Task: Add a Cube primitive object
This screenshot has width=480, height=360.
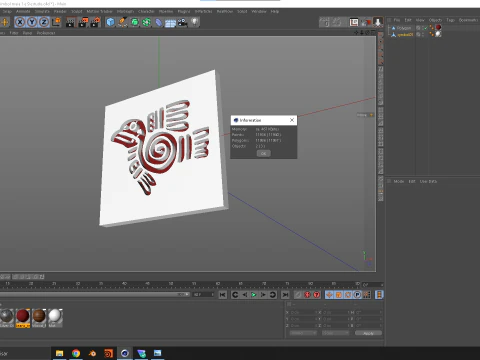Action: 110,22
